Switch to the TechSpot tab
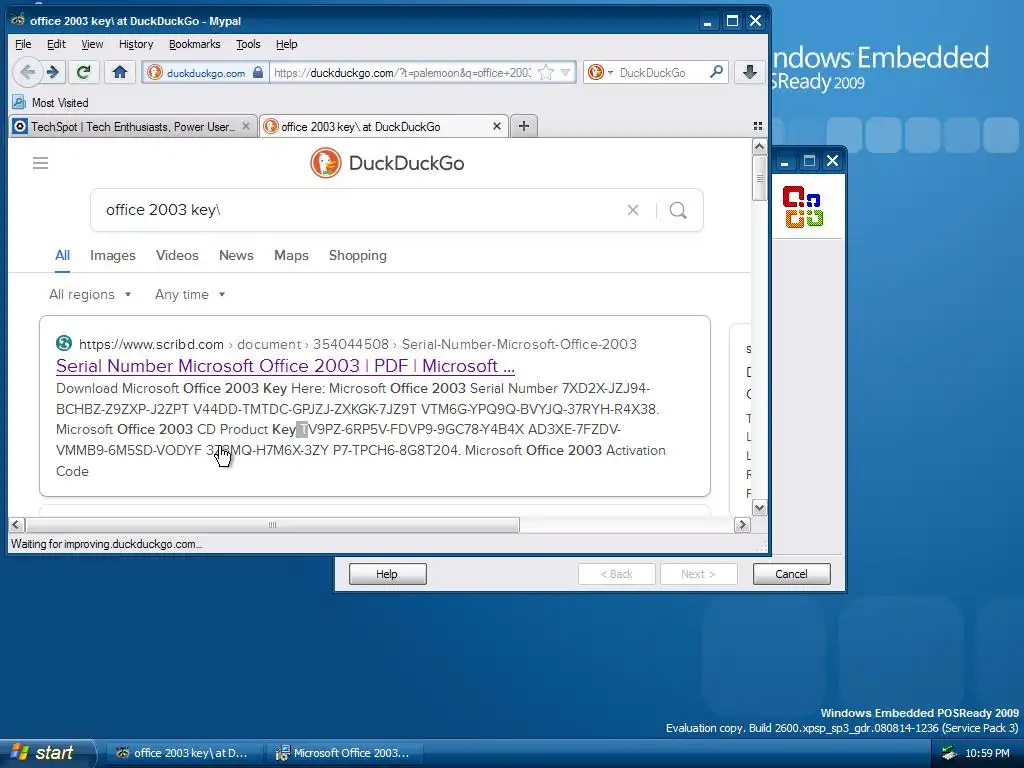1024x768 pixels. point(133,126)
